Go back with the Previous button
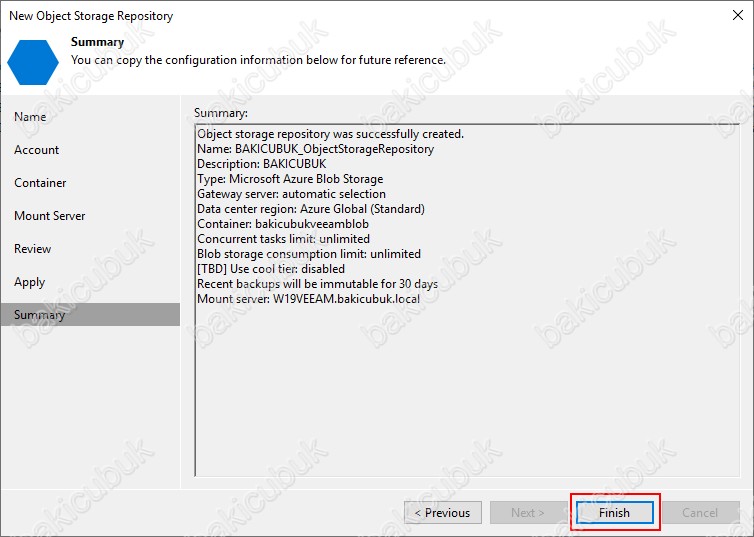This screenshot has width=754, height=537. 443,512
